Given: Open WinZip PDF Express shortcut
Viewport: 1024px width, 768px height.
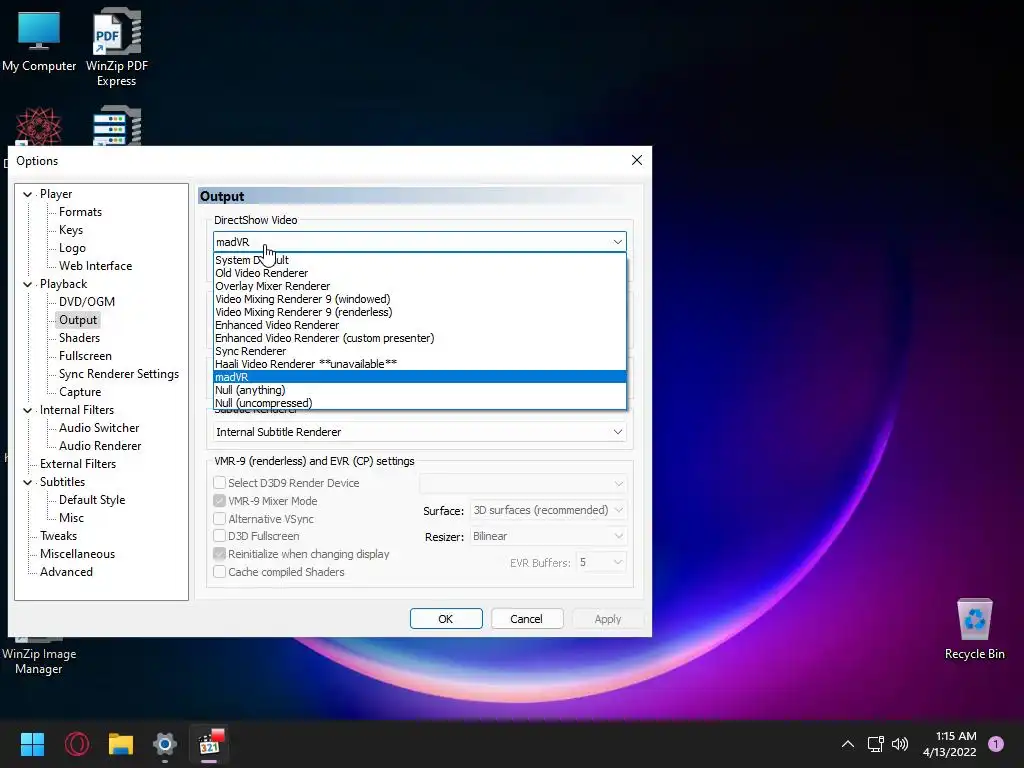Looking at the screenshot, I should point(117,47).
